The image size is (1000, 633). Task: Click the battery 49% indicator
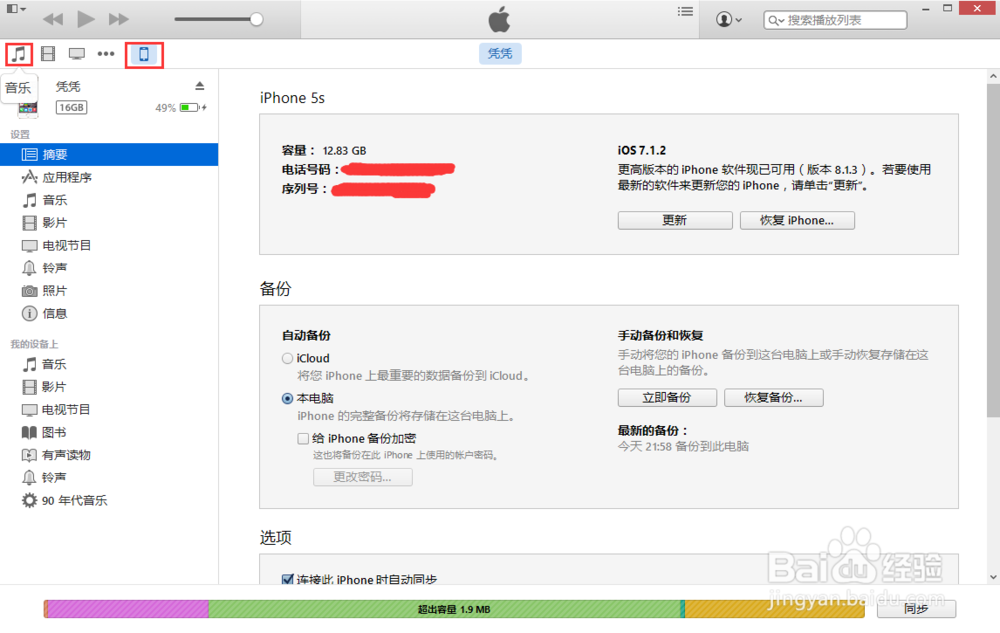pyautogui.click(x=180, y=108)
